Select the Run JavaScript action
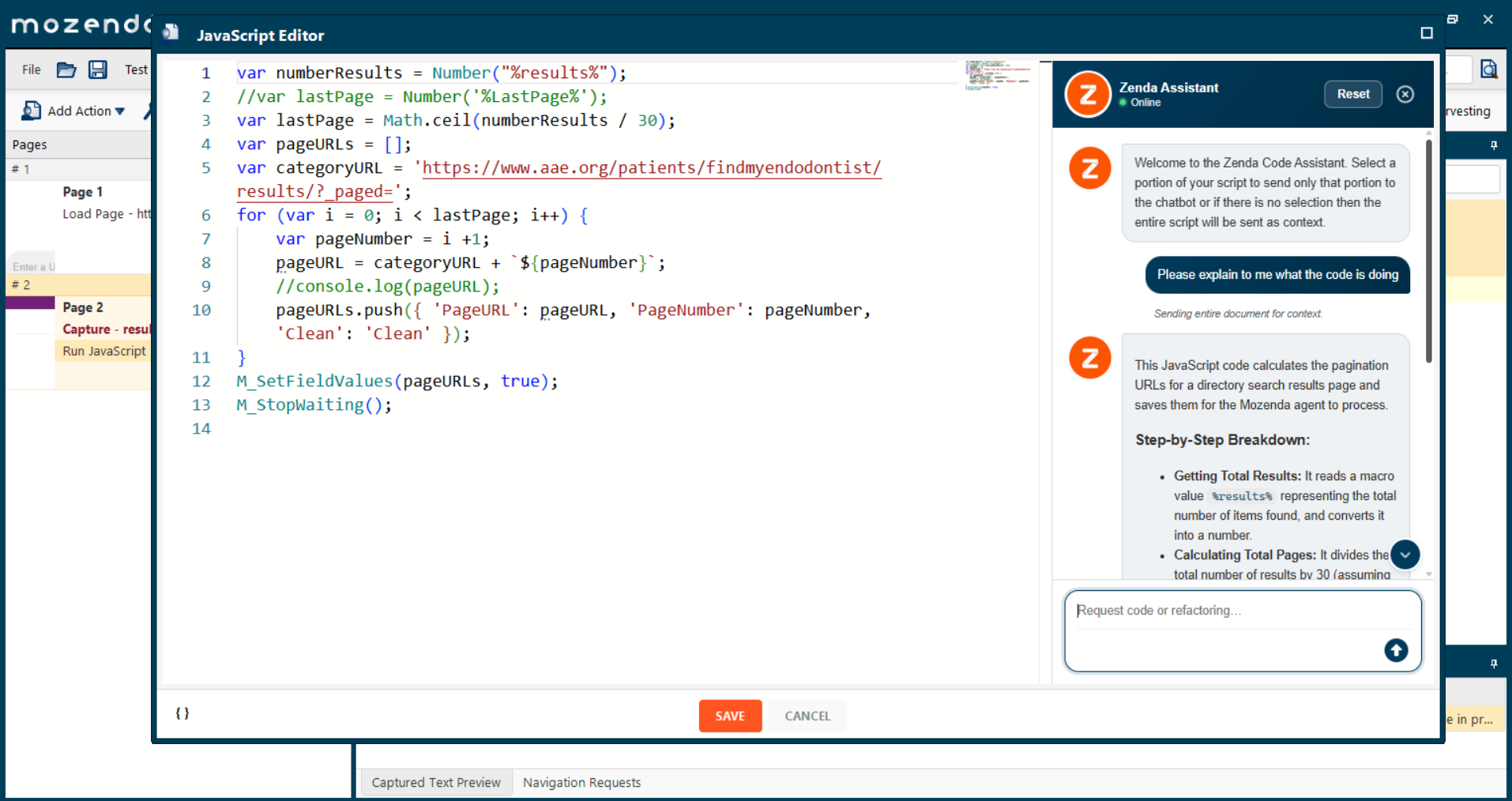 (x=104, y=351)
